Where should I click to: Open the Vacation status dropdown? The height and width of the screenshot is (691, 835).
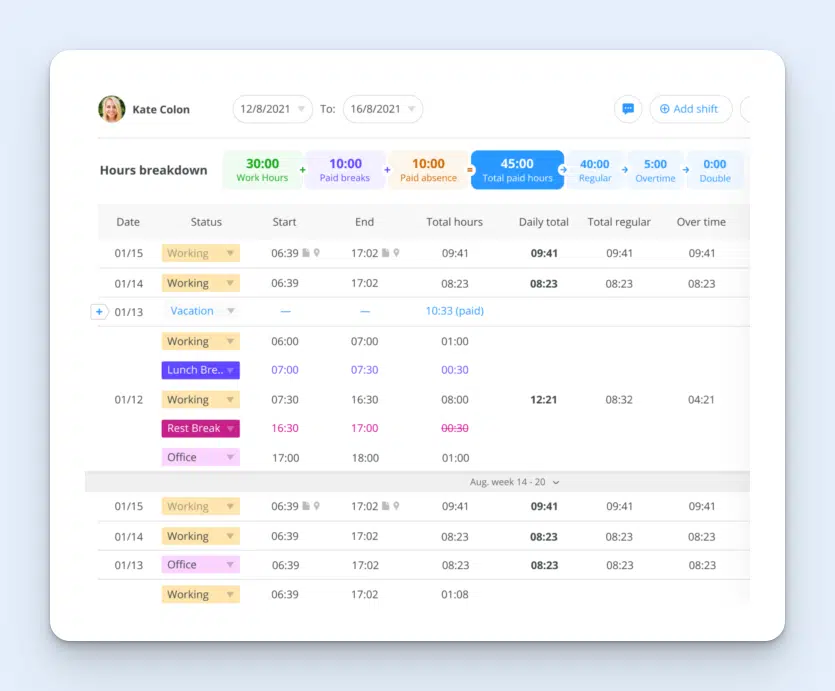point(200,311)
